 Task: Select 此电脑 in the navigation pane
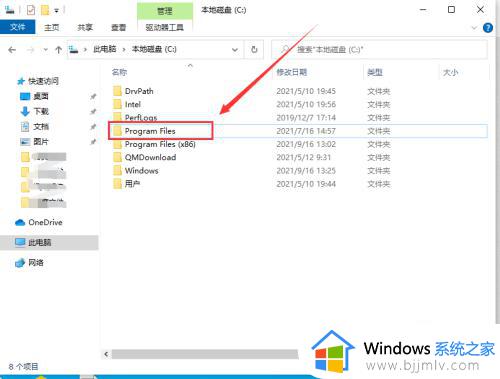pos(49,242)
